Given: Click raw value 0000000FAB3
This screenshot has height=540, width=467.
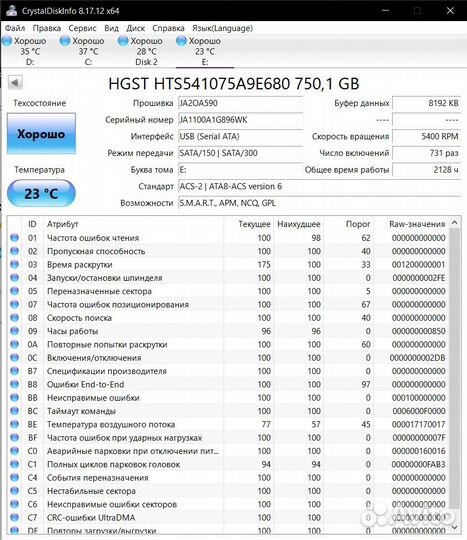Looking at the screenshot, I should 418,464.
